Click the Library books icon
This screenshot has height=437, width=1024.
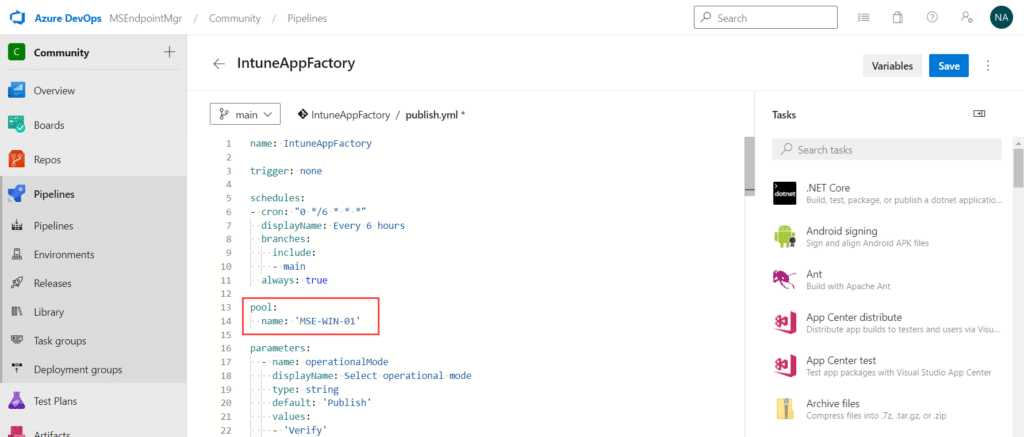tap(17, 312)
